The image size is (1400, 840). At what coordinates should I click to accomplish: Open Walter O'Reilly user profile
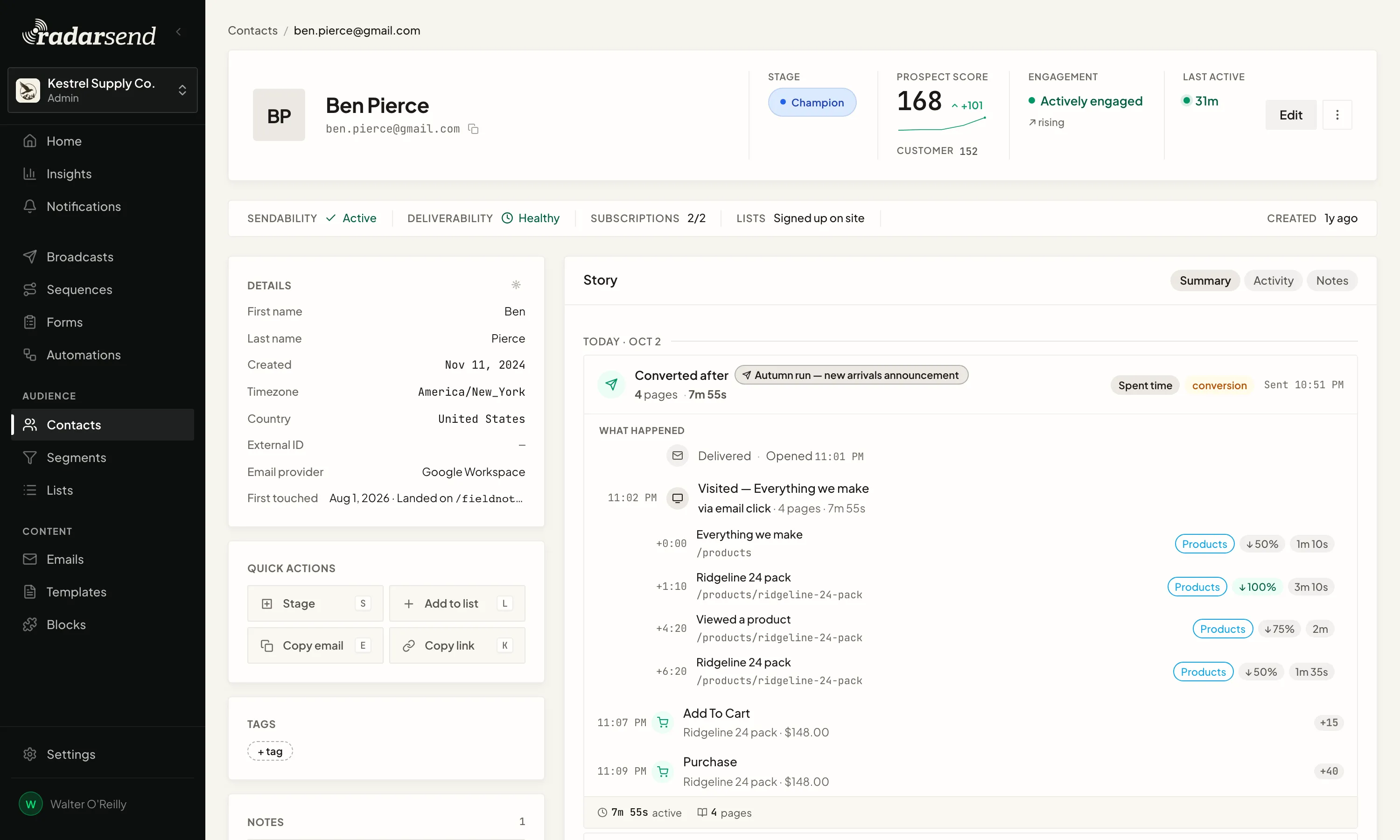point(102,805)
